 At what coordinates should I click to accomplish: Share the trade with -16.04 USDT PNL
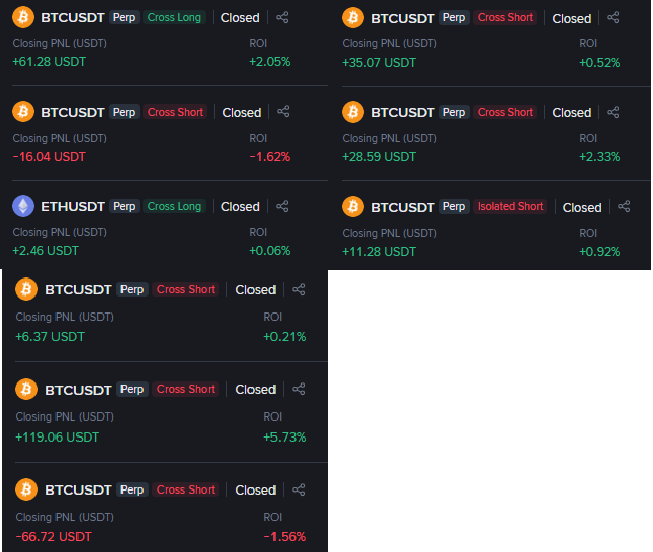click(283, 112)
